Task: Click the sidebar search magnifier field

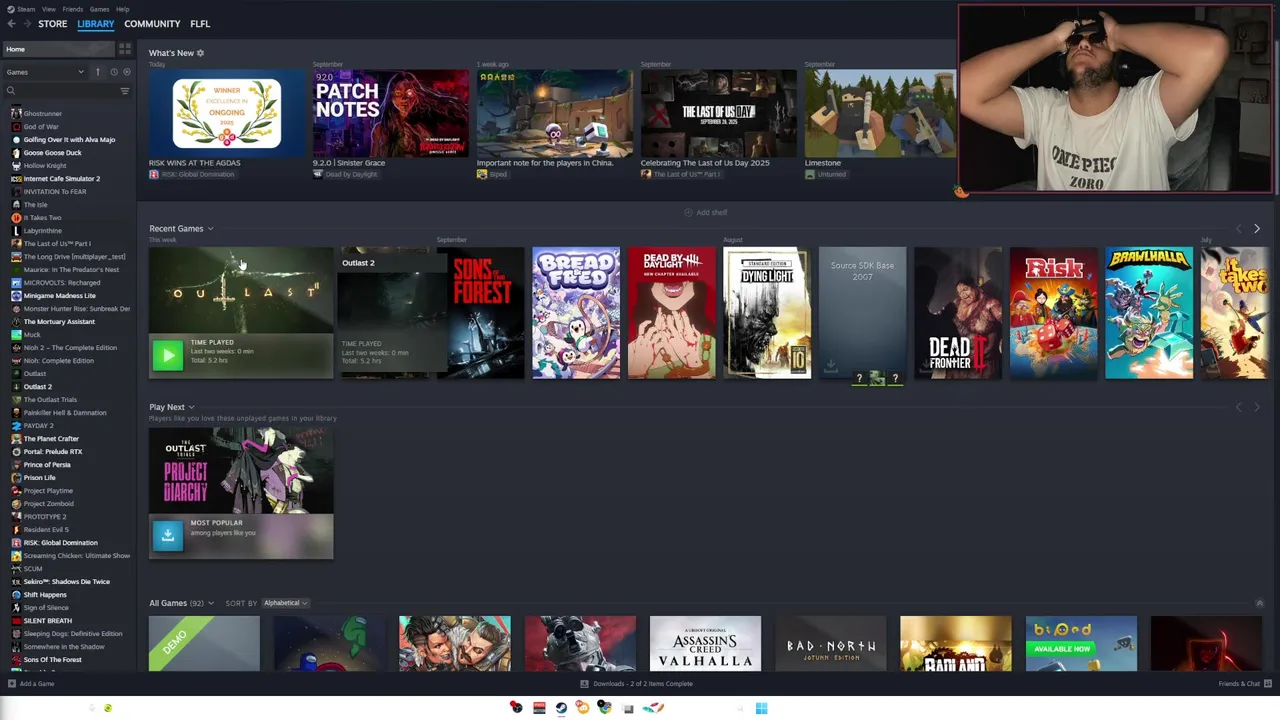Action: [x=11, y=91]
